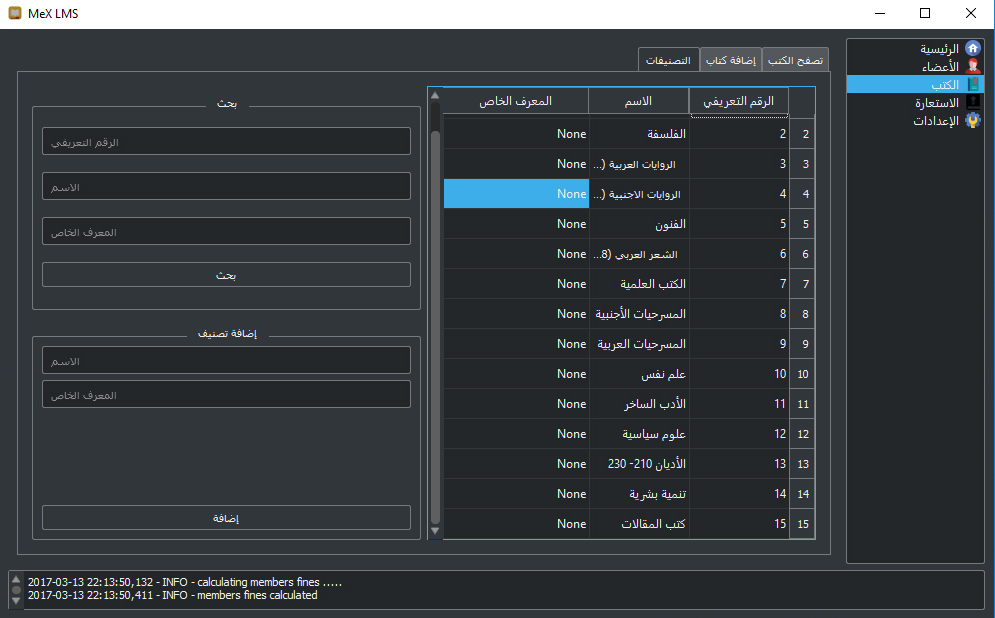Select the الفلسفة category cell
Viewport: 995px width, 618px height.
pyautogui.click(x=639, y=134)
